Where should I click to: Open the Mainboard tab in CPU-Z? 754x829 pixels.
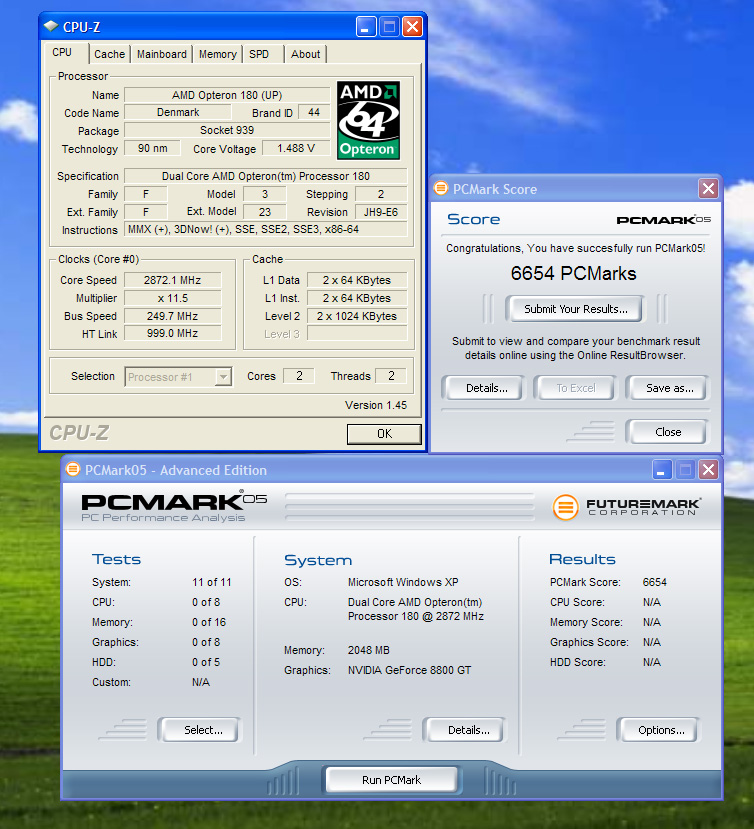point(162,54)
